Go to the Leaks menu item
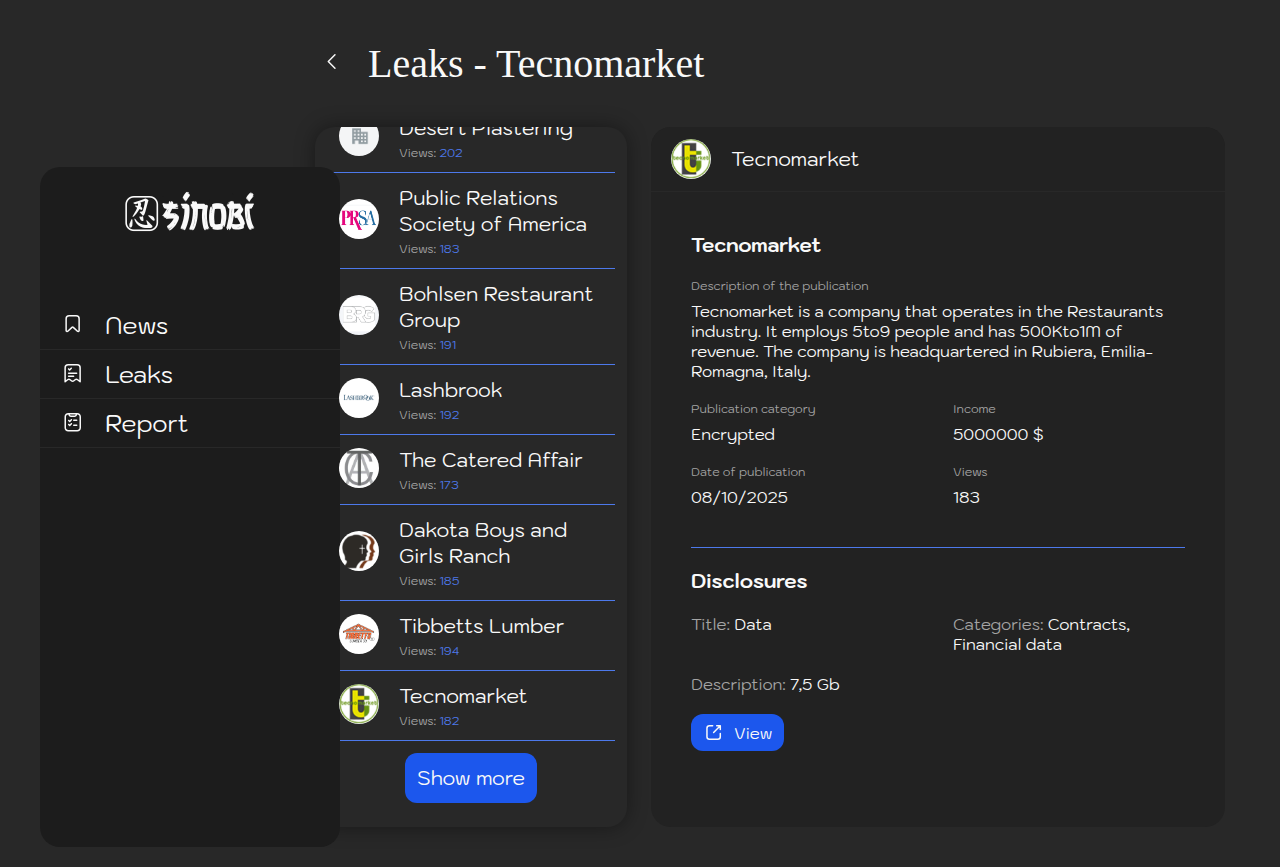This screenshot has width=1280, height=867. tap(139, 375)
